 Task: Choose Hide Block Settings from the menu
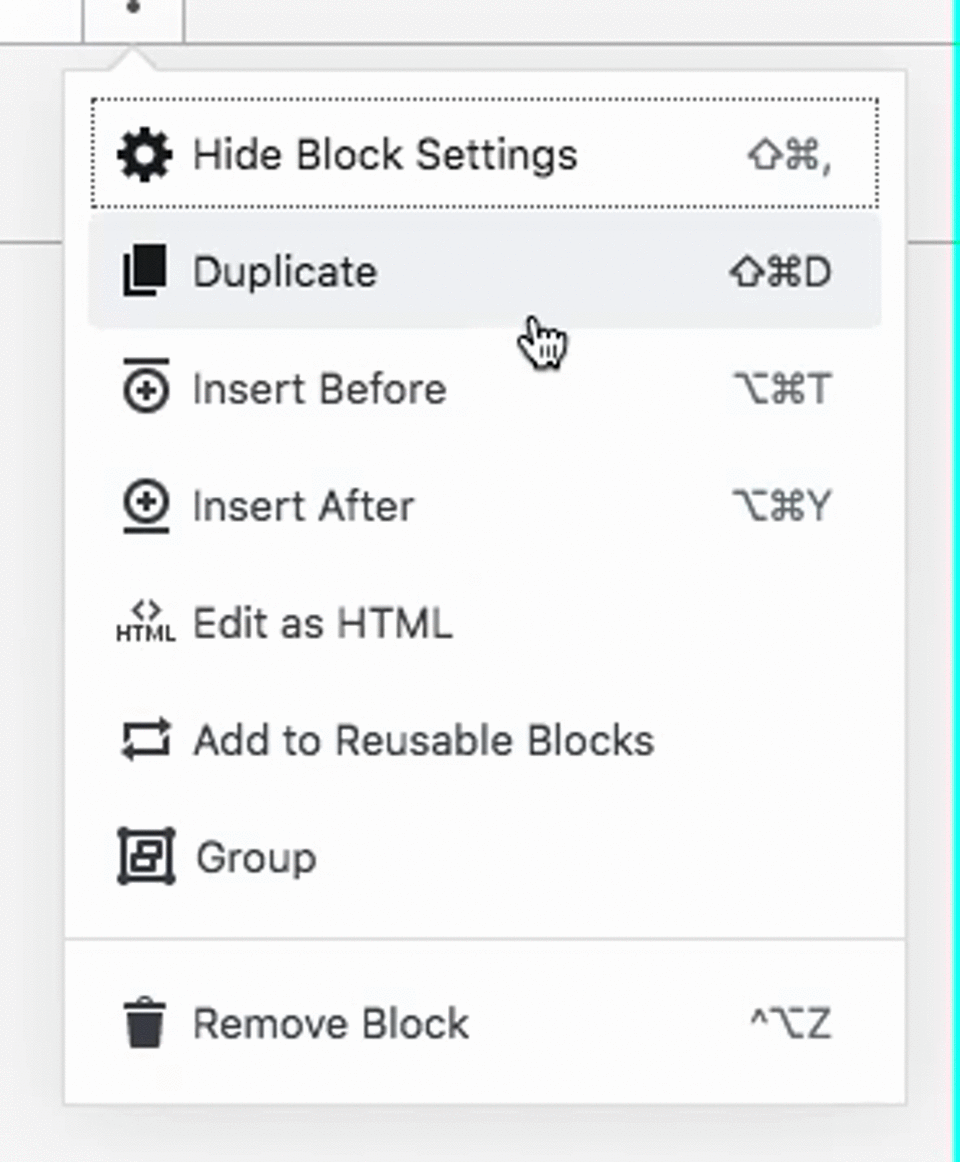click(x=385, y=154)
